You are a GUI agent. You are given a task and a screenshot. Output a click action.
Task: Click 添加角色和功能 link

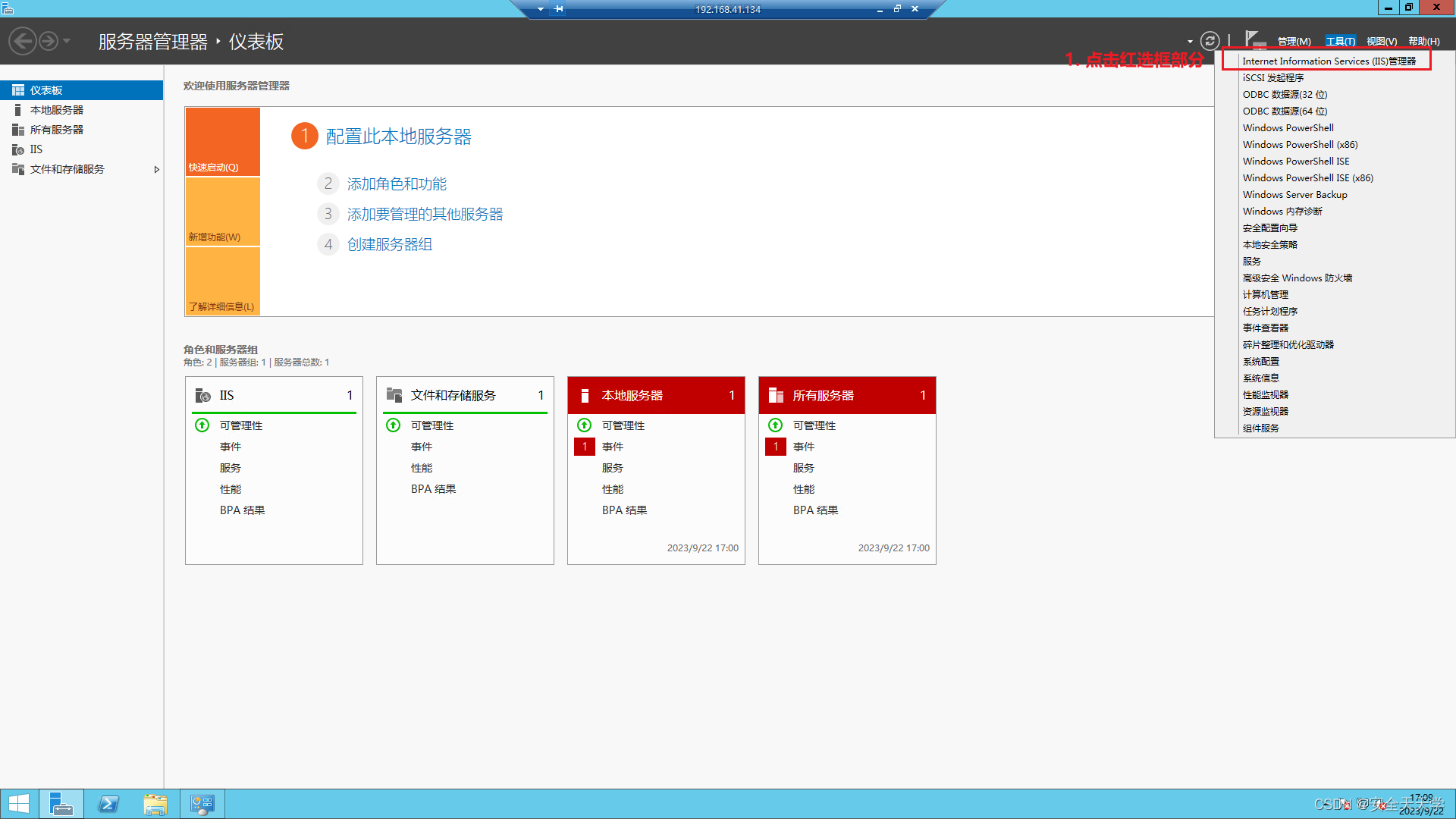coord(397,184)
